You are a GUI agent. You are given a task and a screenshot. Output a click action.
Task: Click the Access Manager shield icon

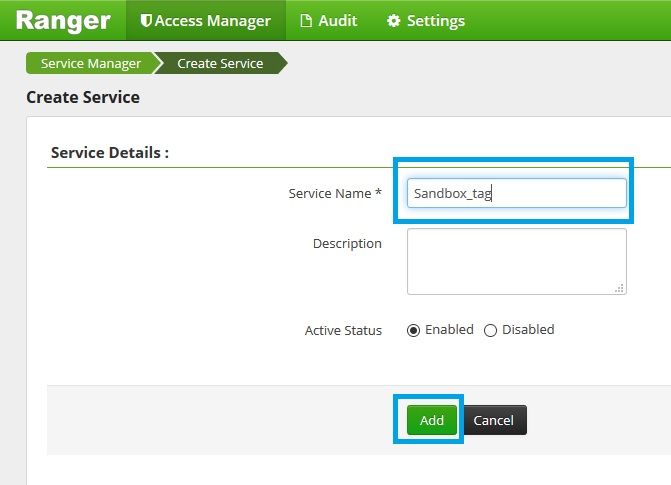click(146, 21)
